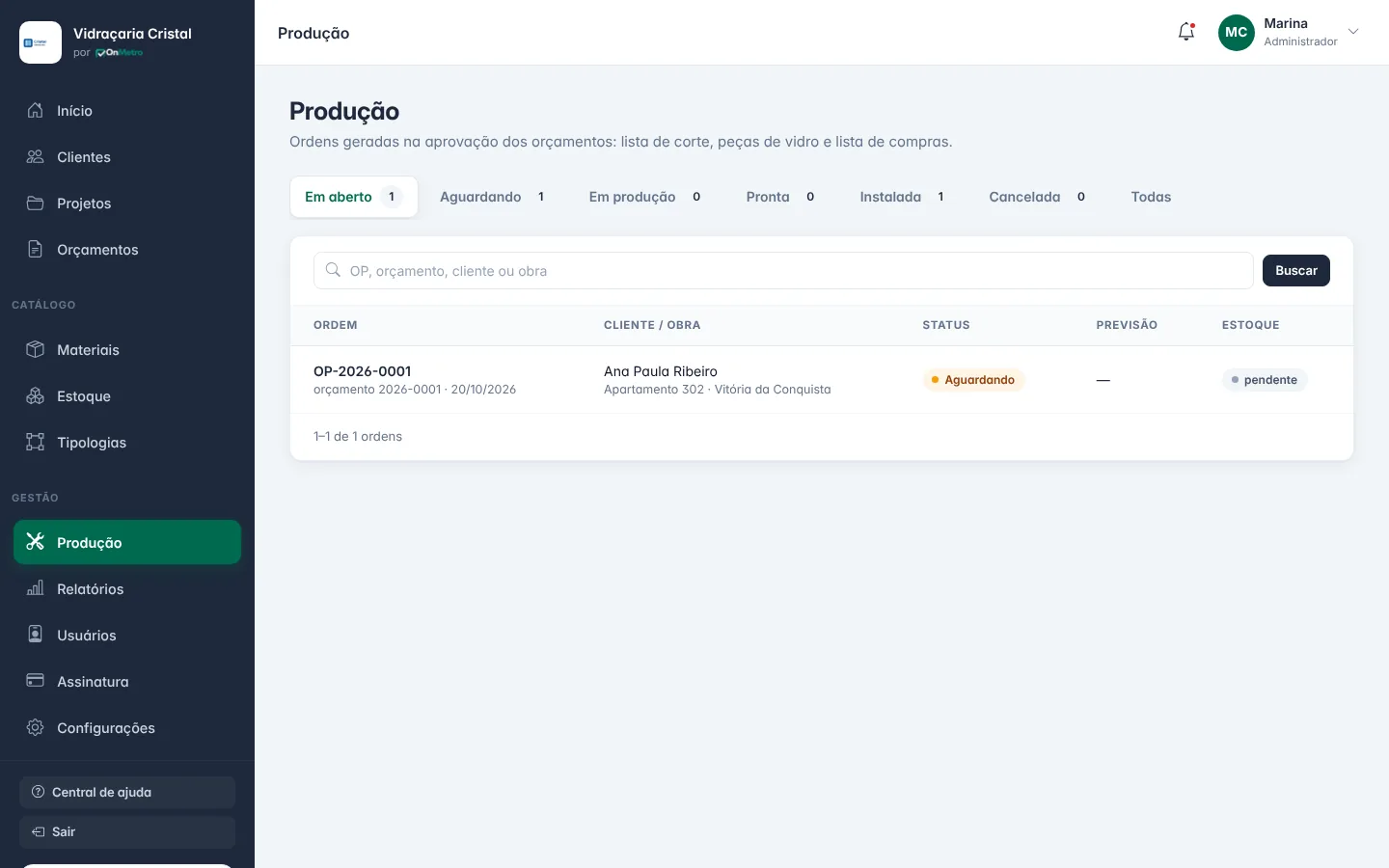Open order OP-2026-0001
This screenshot has height=868, width=1389.
point(362,371)
